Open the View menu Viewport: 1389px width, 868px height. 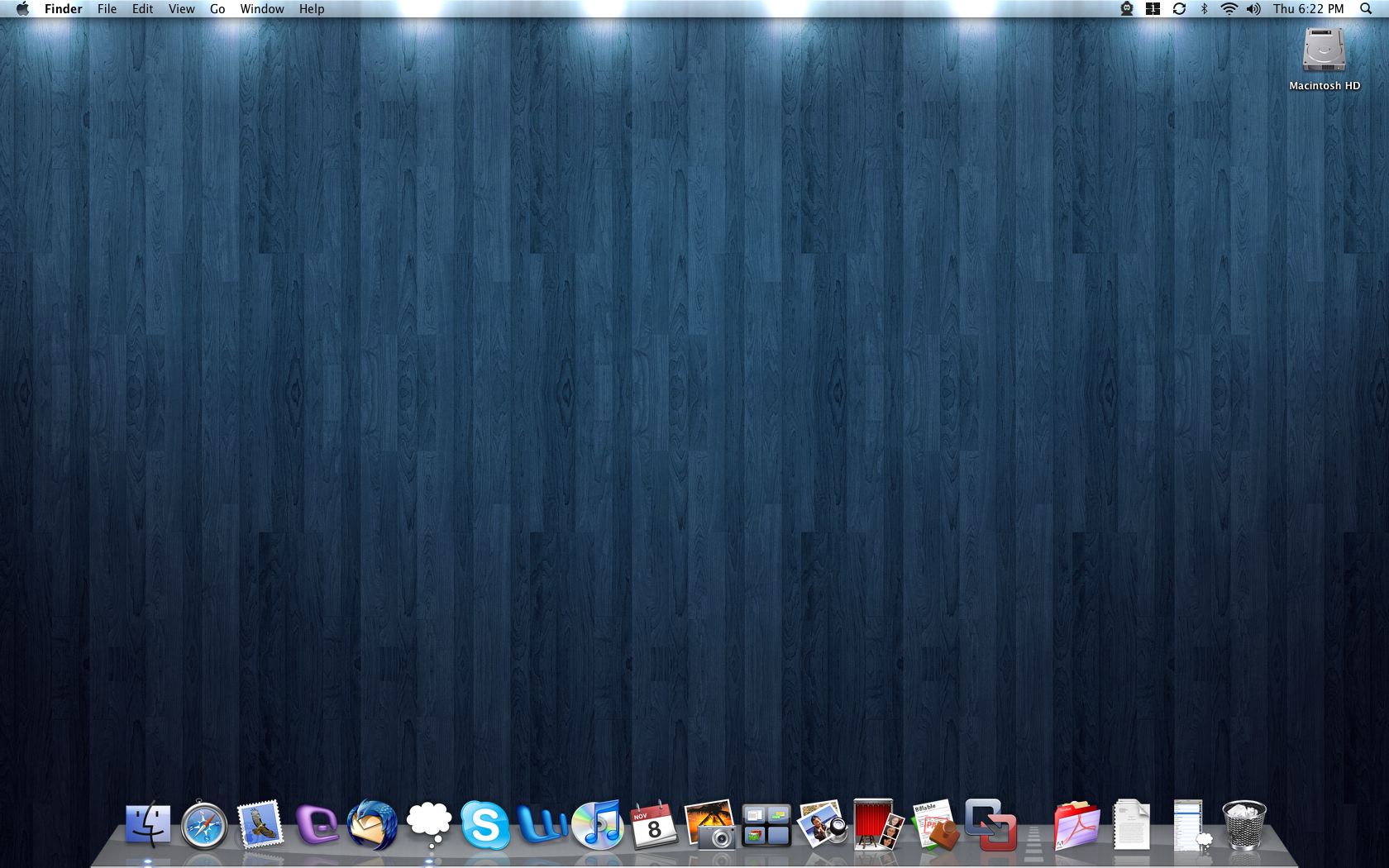[x=182, y=9]
